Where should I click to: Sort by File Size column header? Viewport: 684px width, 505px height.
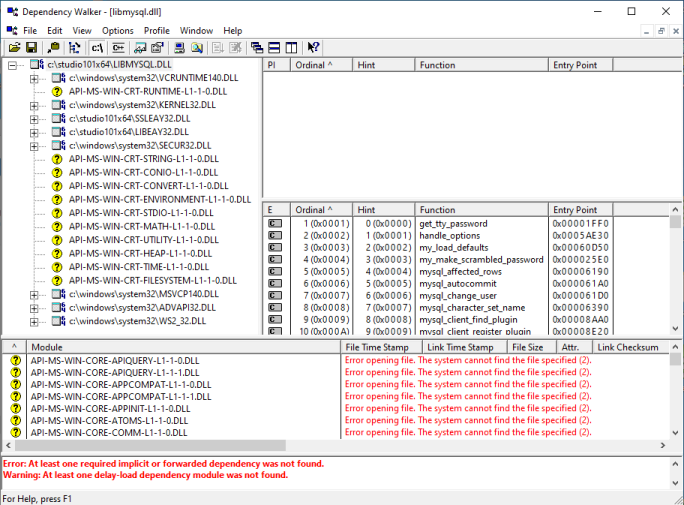point(532,347)
